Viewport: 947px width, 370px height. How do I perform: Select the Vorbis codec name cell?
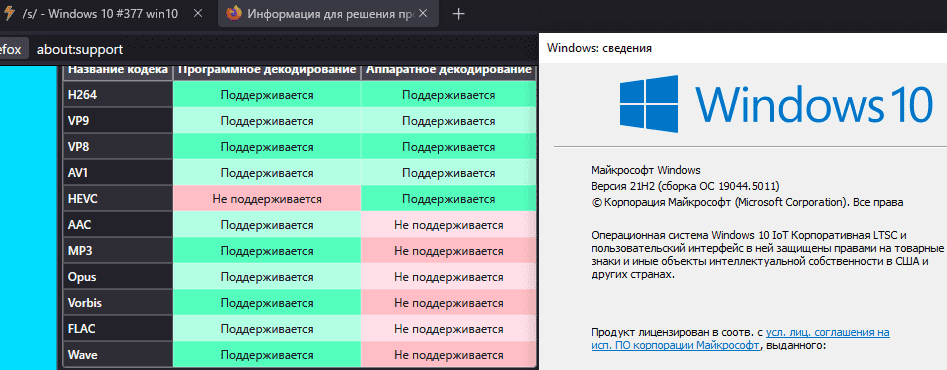pos(118,302)
